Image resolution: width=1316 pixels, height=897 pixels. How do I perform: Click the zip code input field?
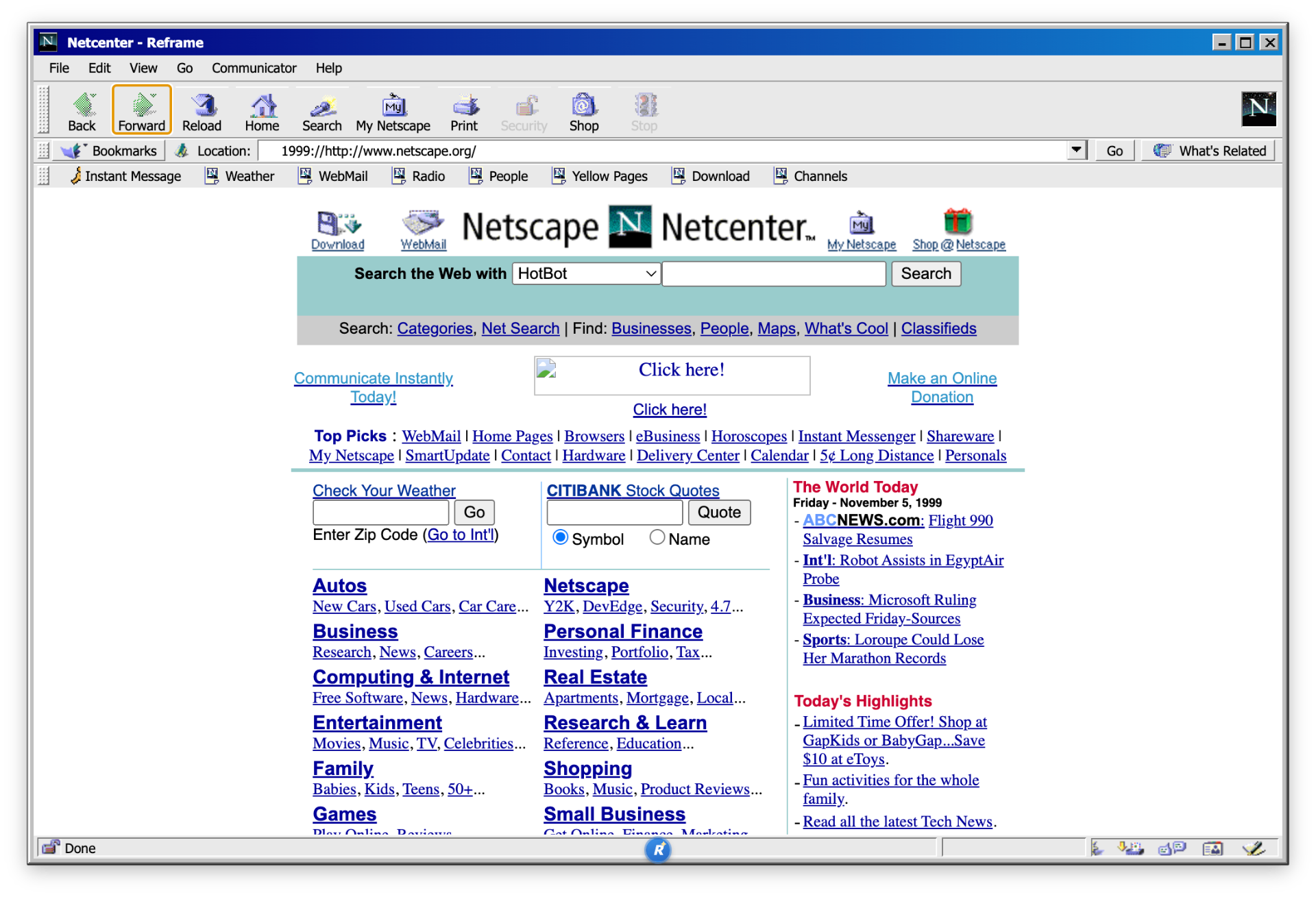coord(380,512)
